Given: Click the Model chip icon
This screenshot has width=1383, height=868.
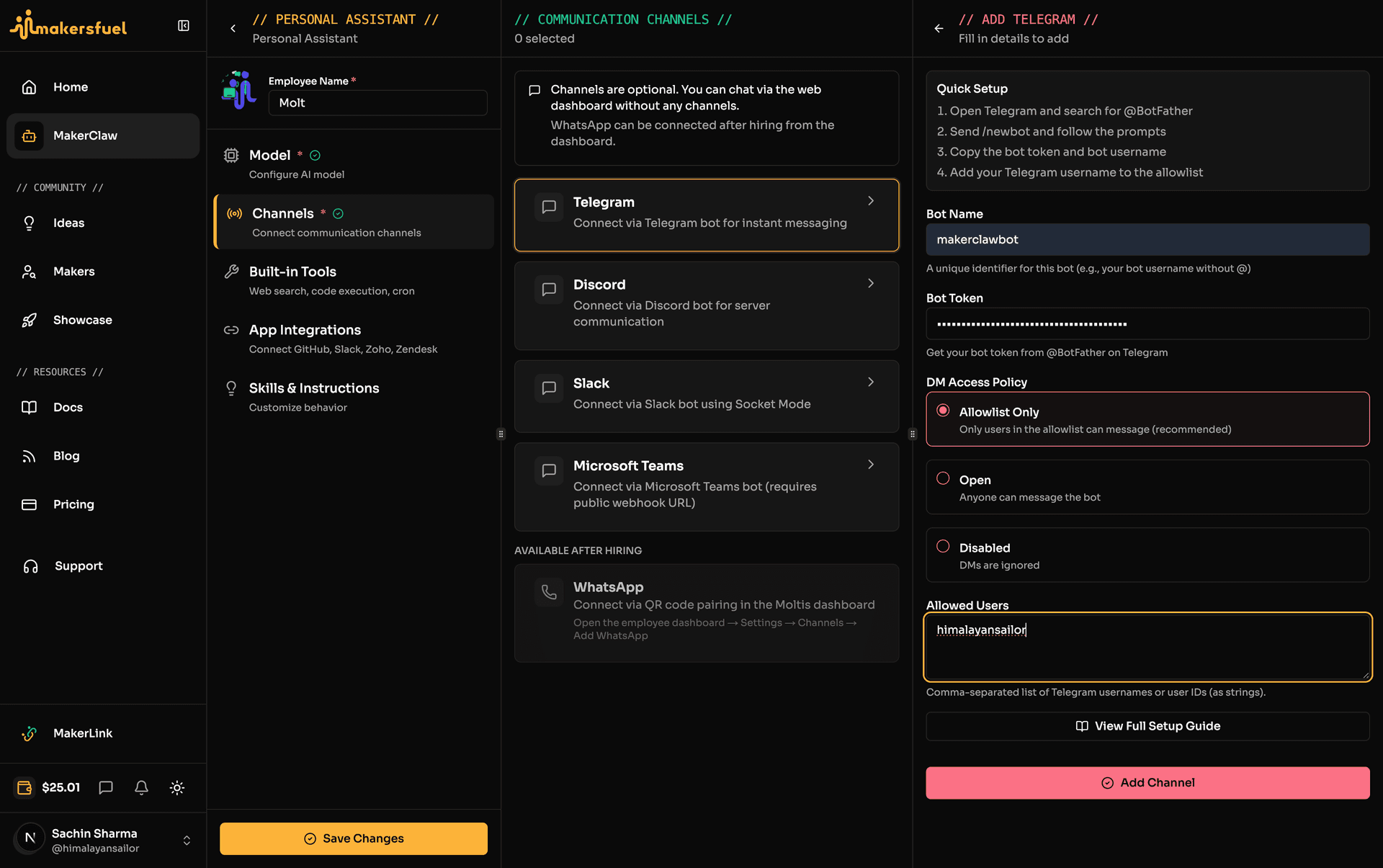Looking at the screenshot, I should [x=231, y=156].
